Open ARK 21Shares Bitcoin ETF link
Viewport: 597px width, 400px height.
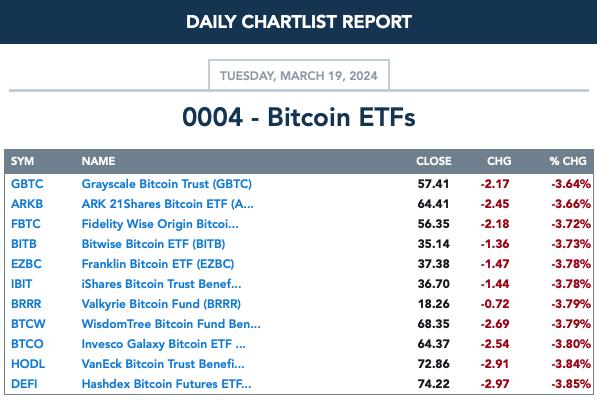pos(168,204)
